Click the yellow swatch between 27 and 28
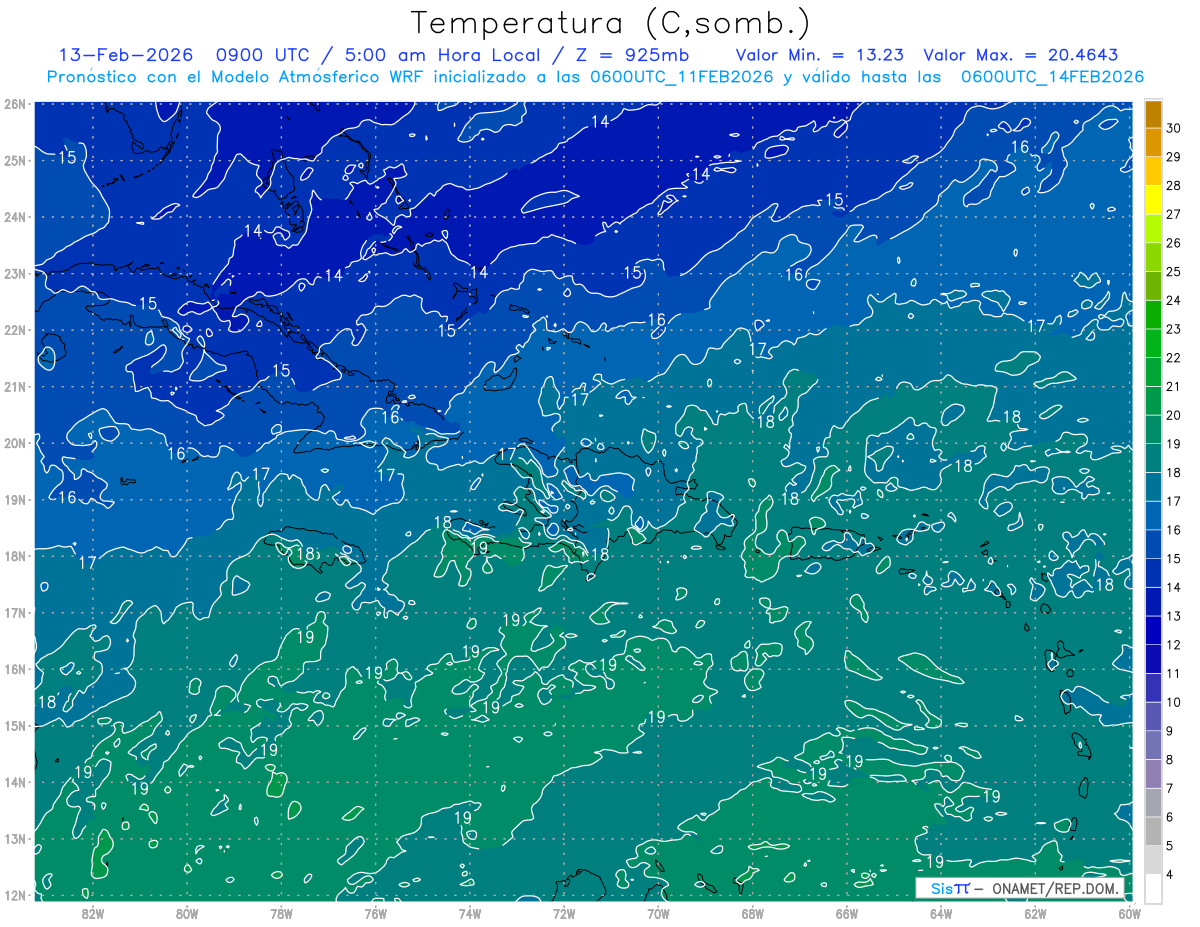 click(x=1153, y=199)
